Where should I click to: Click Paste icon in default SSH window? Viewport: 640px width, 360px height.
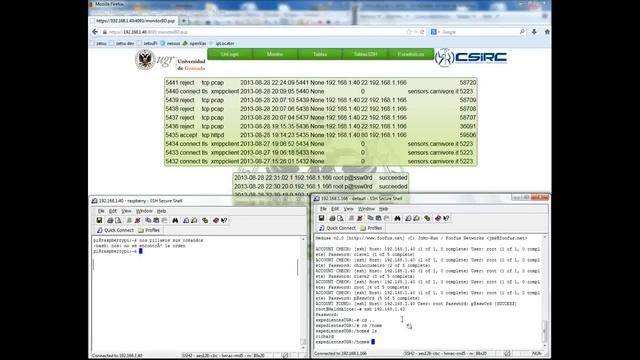(378, 218)
